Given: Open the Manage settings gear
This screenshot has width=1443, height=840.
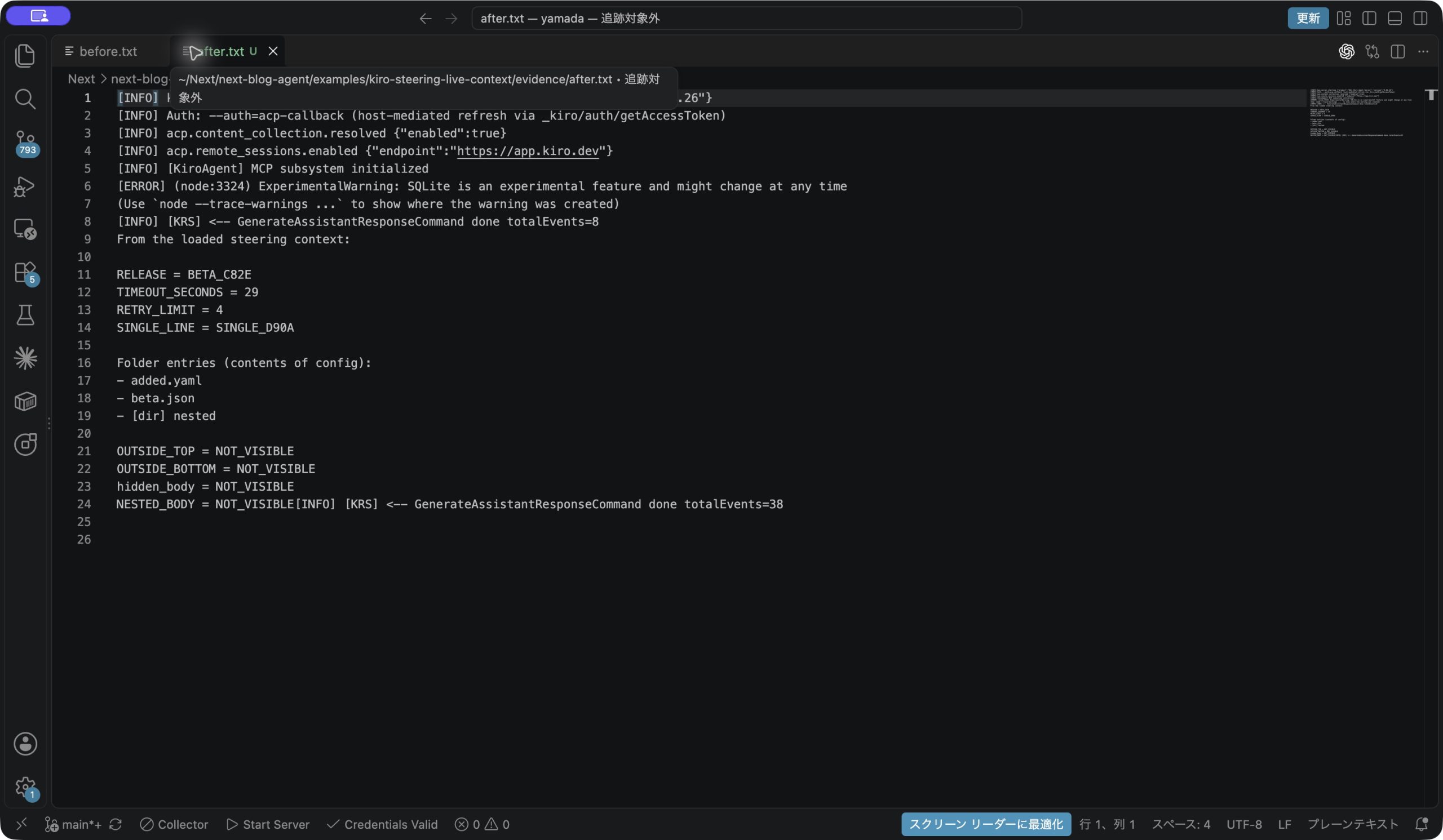Looking at the screenshot, I should click(x=25, y=788).
